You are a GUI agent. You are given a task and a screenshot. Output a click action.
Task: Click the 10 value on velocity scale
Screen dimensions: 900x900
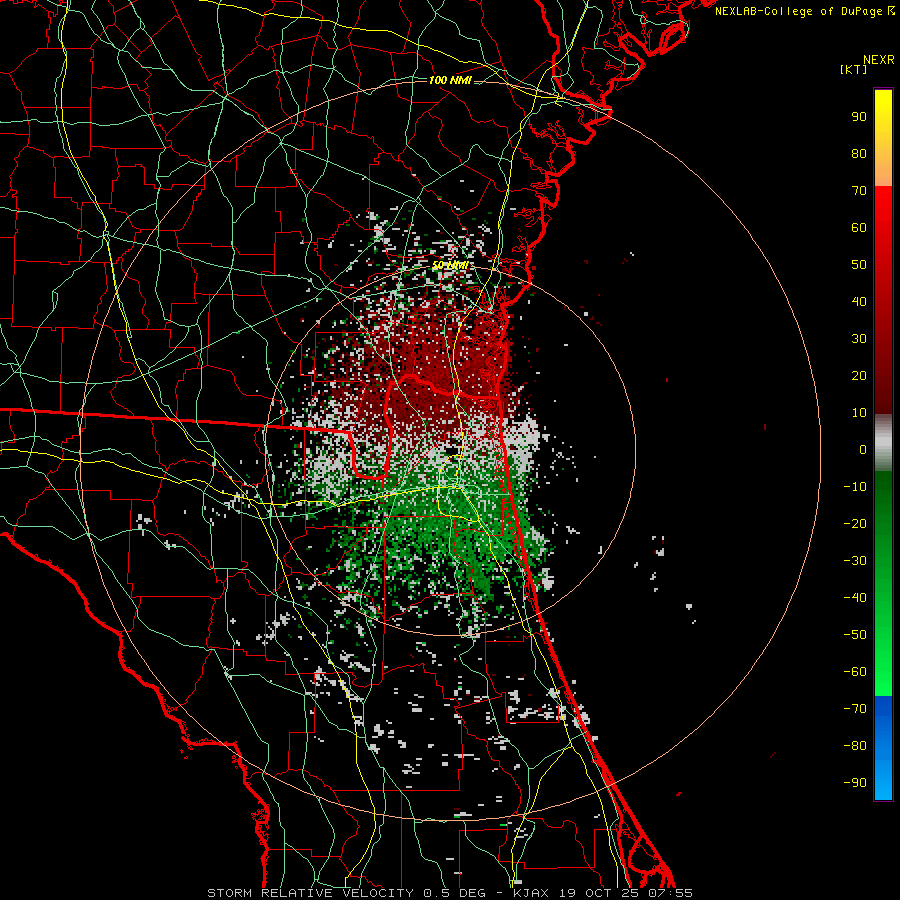click(859, 413)
